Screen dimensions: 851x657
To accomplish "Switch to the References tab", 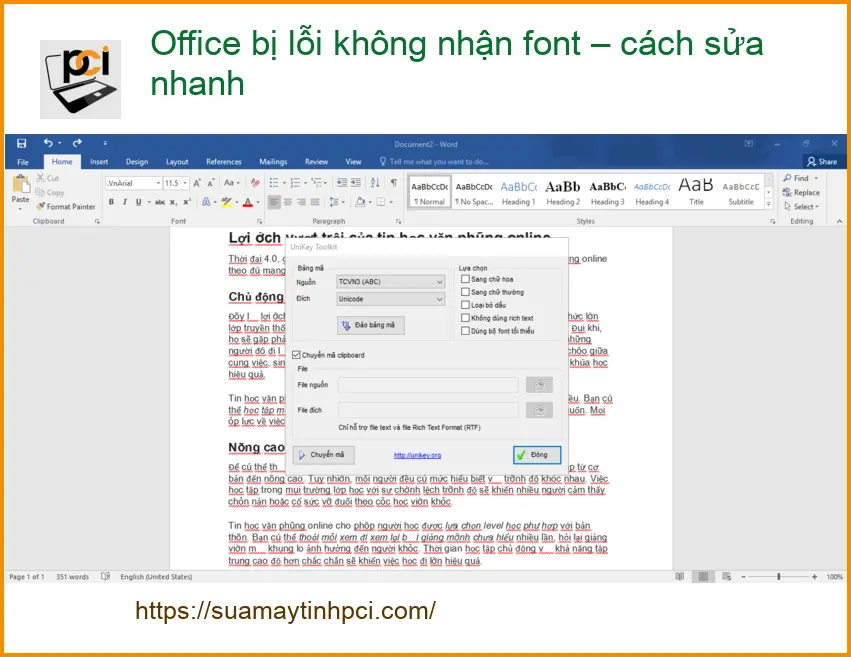I will (x=224, y=162).
